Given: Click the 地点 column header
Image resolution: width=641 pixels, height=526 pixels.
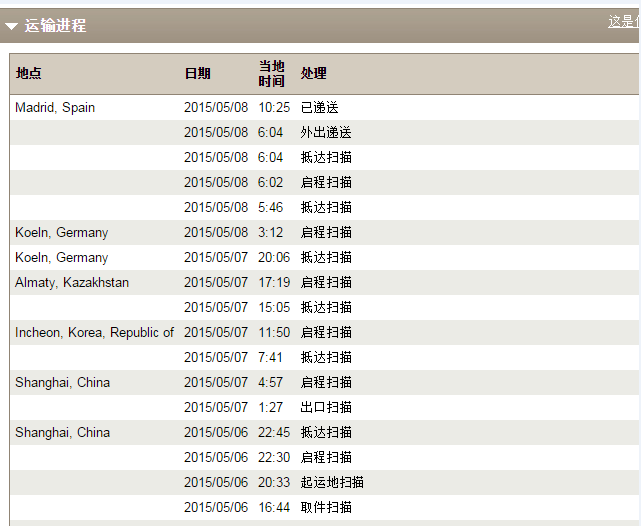Looking at the screenshot, I should 29,73.
